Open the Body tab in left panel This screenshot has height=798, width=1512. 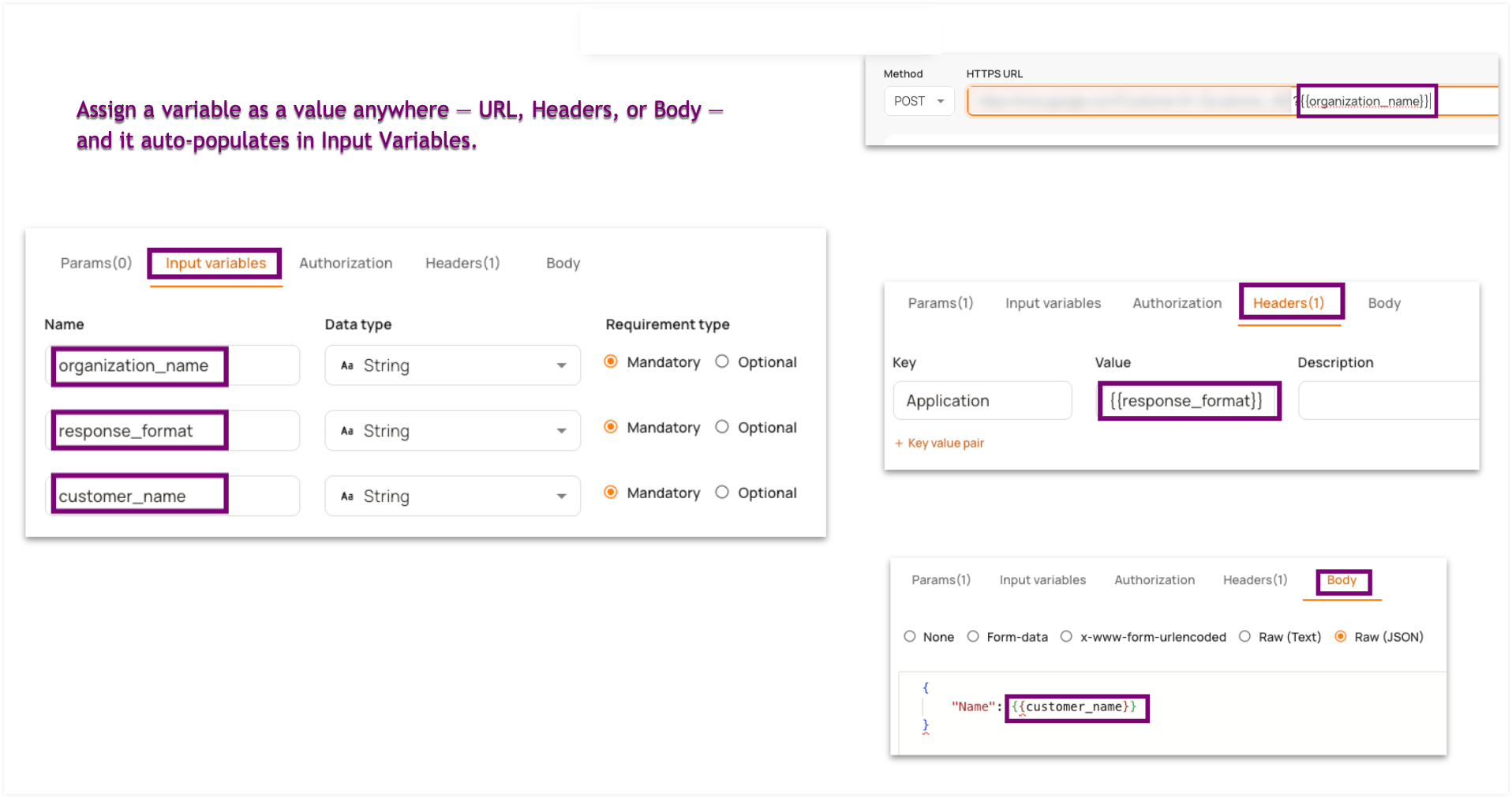[x=563, y=263]
